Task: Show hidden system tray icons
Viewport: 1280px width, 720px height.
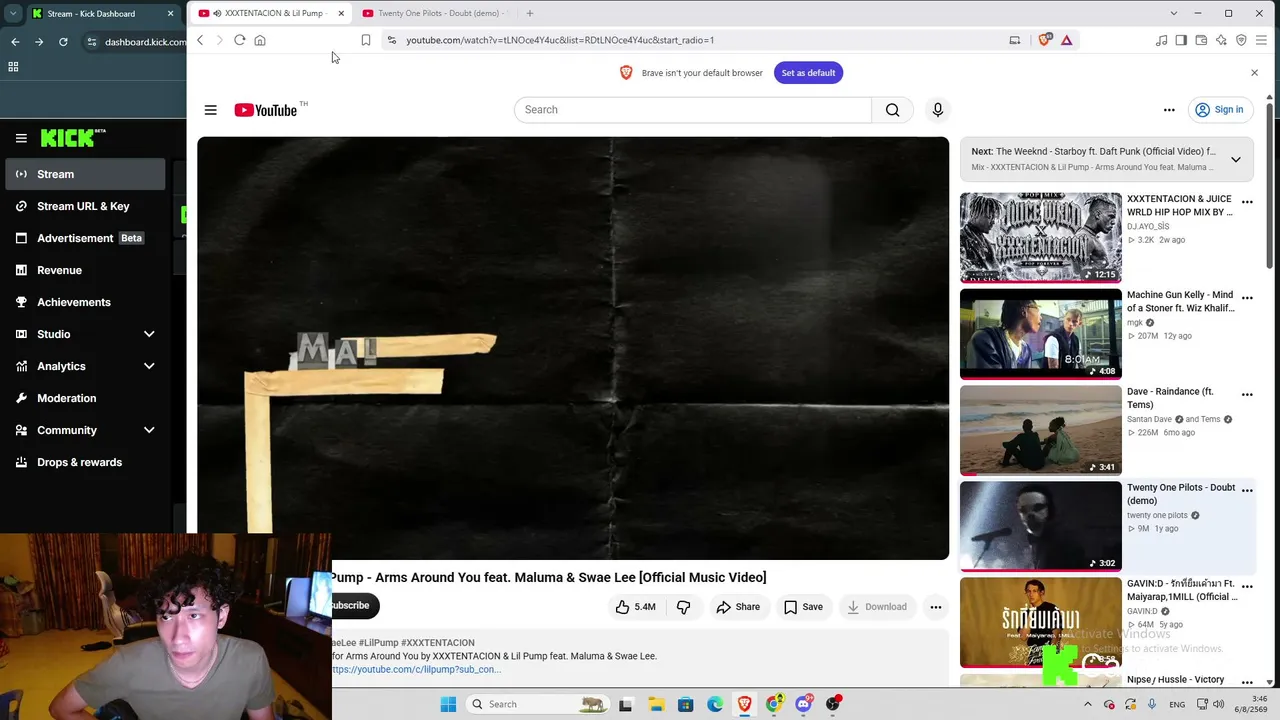Action: pyautogui.click(x=1088, y=704)
